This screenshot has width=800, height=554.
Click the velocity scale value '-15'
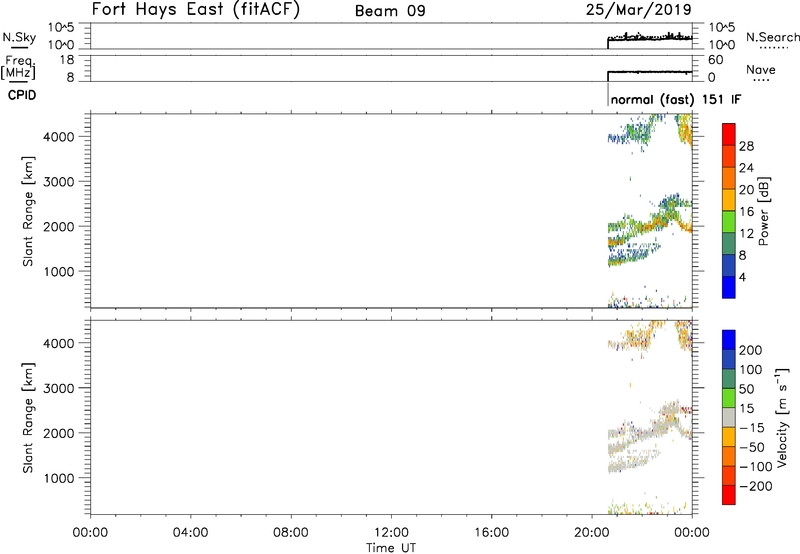coord(751,428)
